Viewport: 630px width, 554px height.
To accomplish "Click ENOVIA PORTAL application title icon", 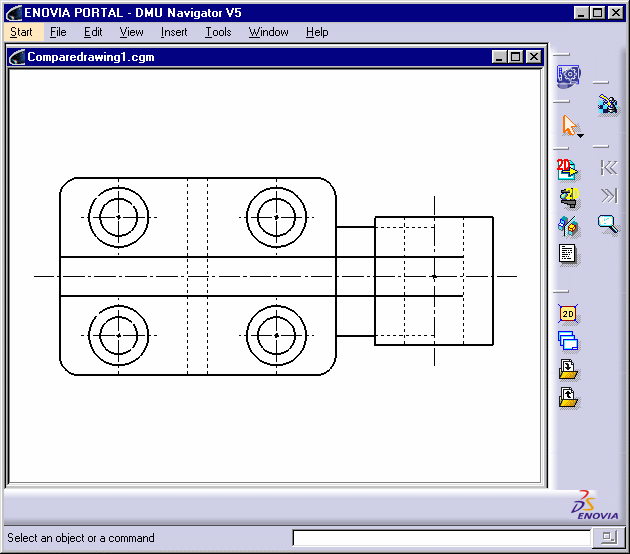I will [14, 13].
